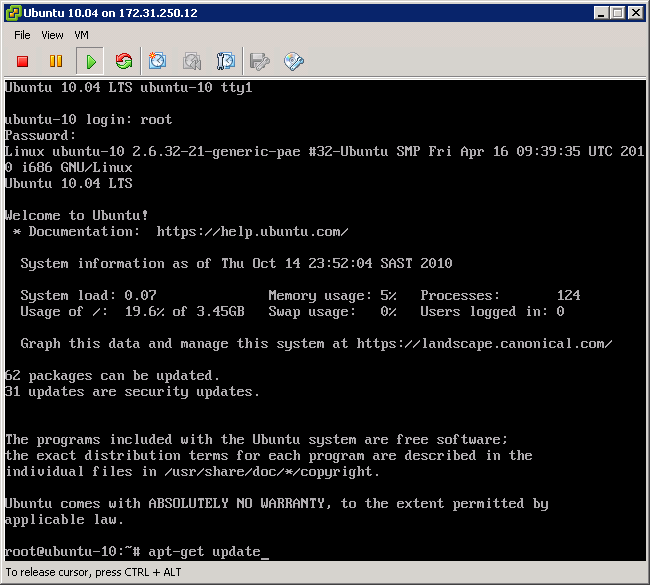This screenshot has width=650, height=585.
Task: Take a snapshot using the clock icon
Action: tap(158, 61)
